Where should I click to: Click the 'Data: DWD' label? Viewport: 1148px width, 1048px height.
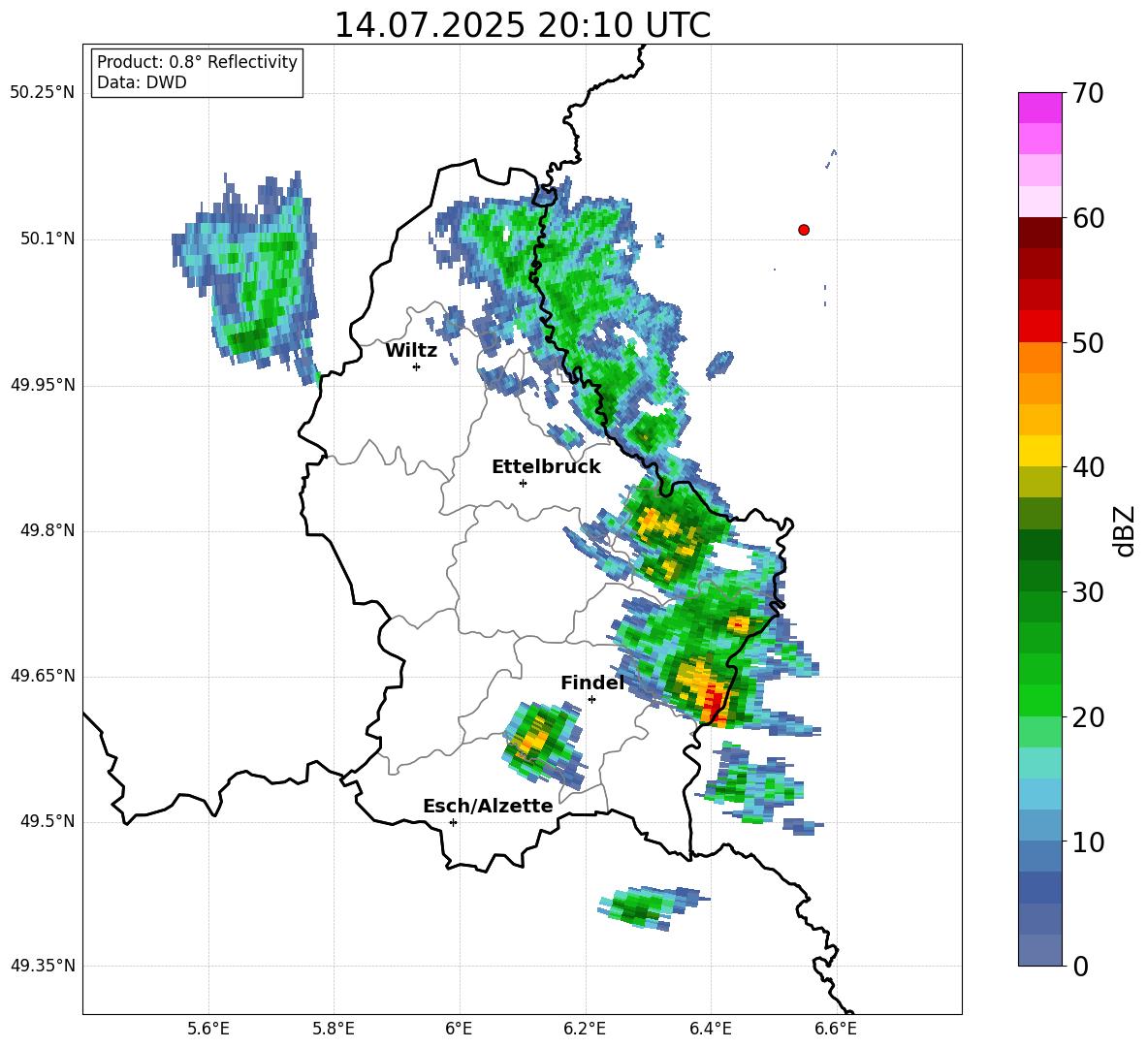pos(142,82)
